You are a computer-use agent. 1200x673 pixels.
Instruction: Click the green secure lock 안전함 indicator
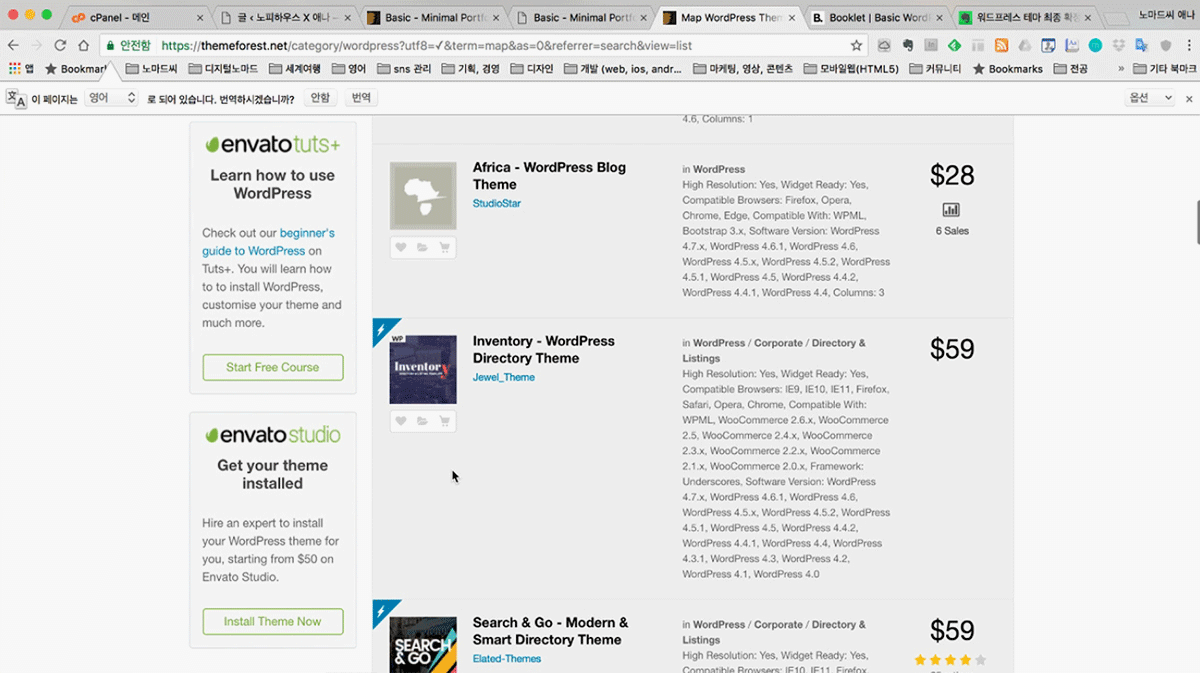128,46
